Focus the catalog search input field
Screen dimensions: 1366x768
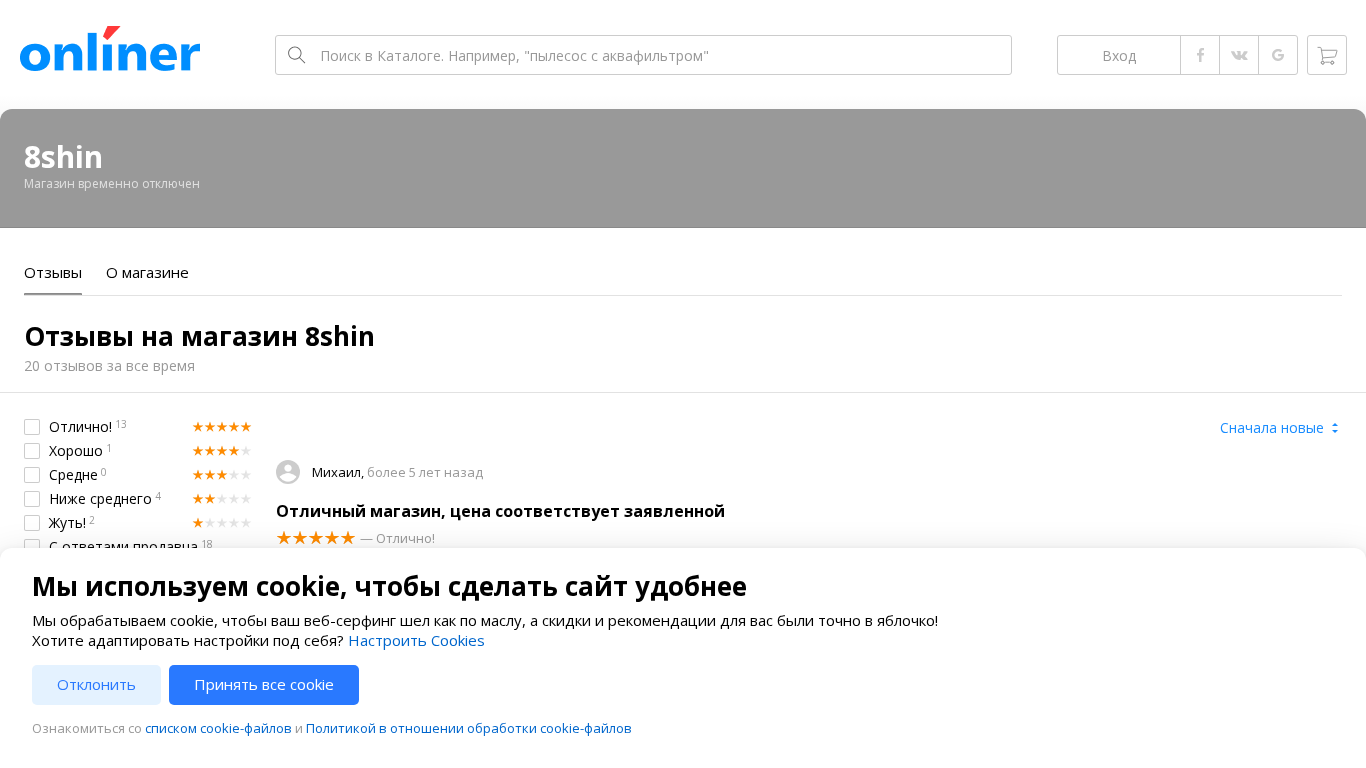click(x=660, y=55)
